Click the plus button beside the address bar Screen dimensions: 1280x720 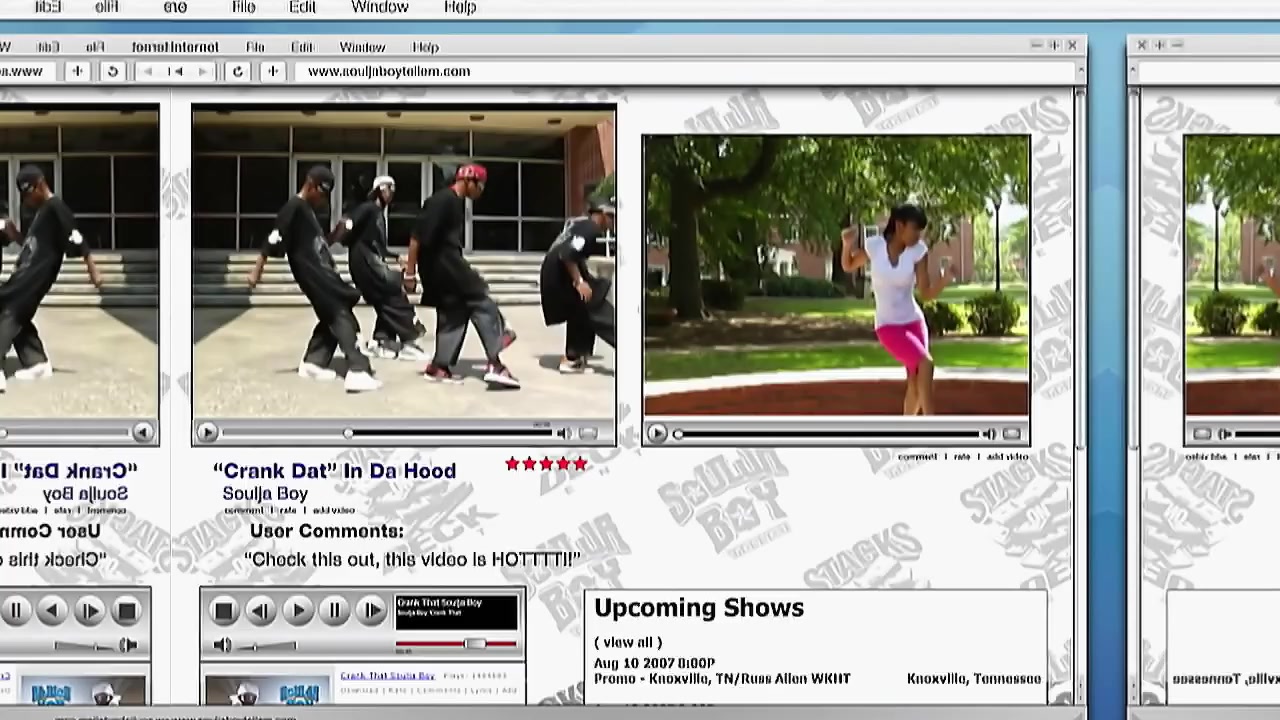pyautogui.click(x=272, y=71)
